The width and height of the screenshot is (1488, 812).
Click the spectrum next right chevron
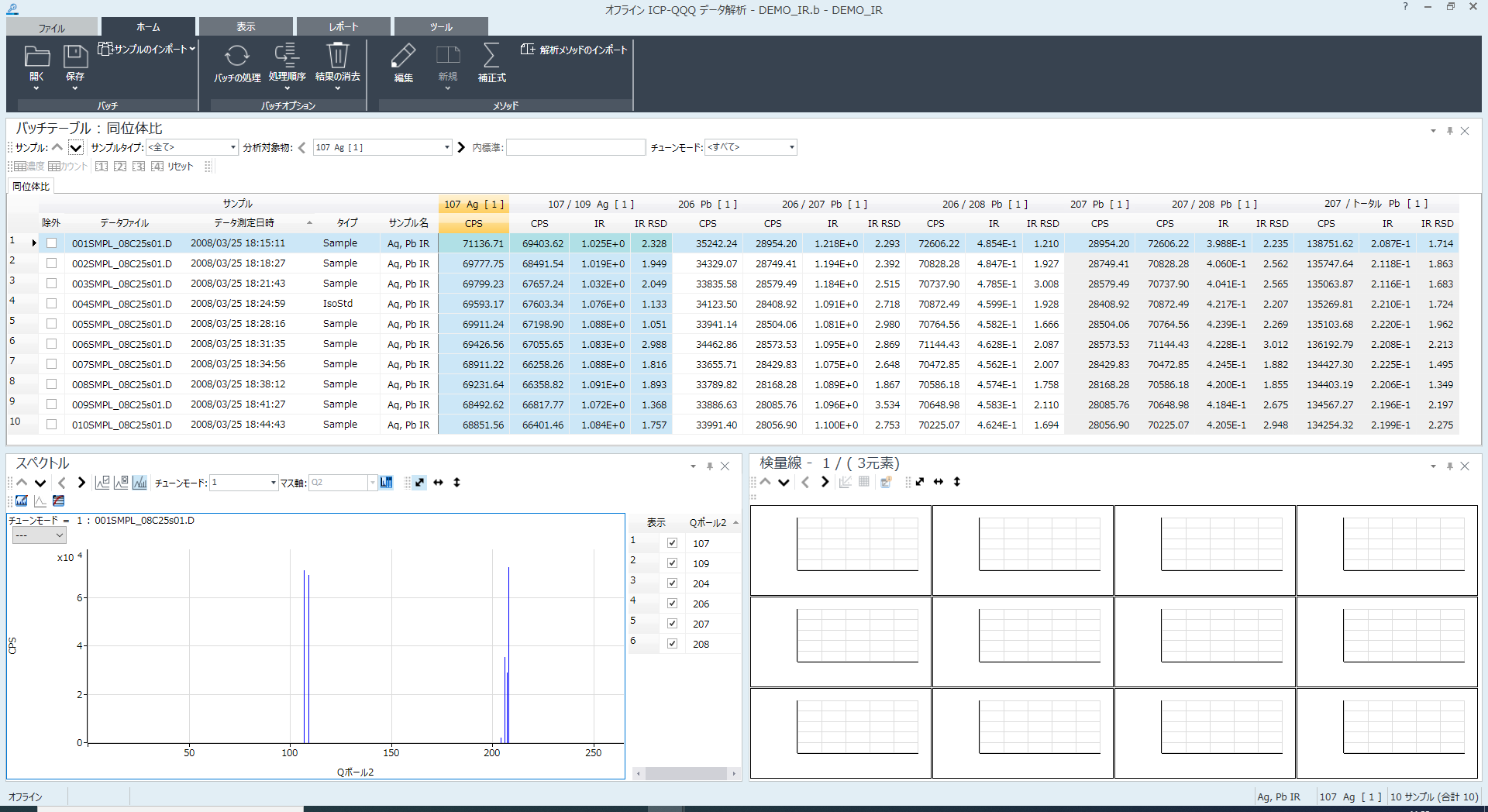tap(81, 483)
